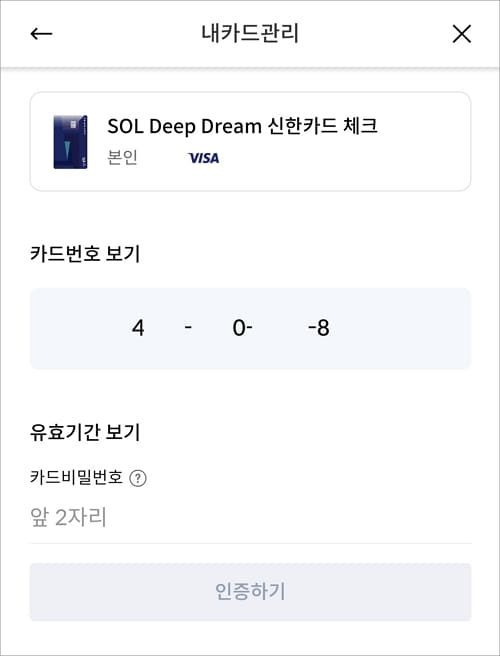Tap the SOL Deep Dream card thumbnail
The width and height of the screenshot is (500, 656).
[x=70, y=142]
